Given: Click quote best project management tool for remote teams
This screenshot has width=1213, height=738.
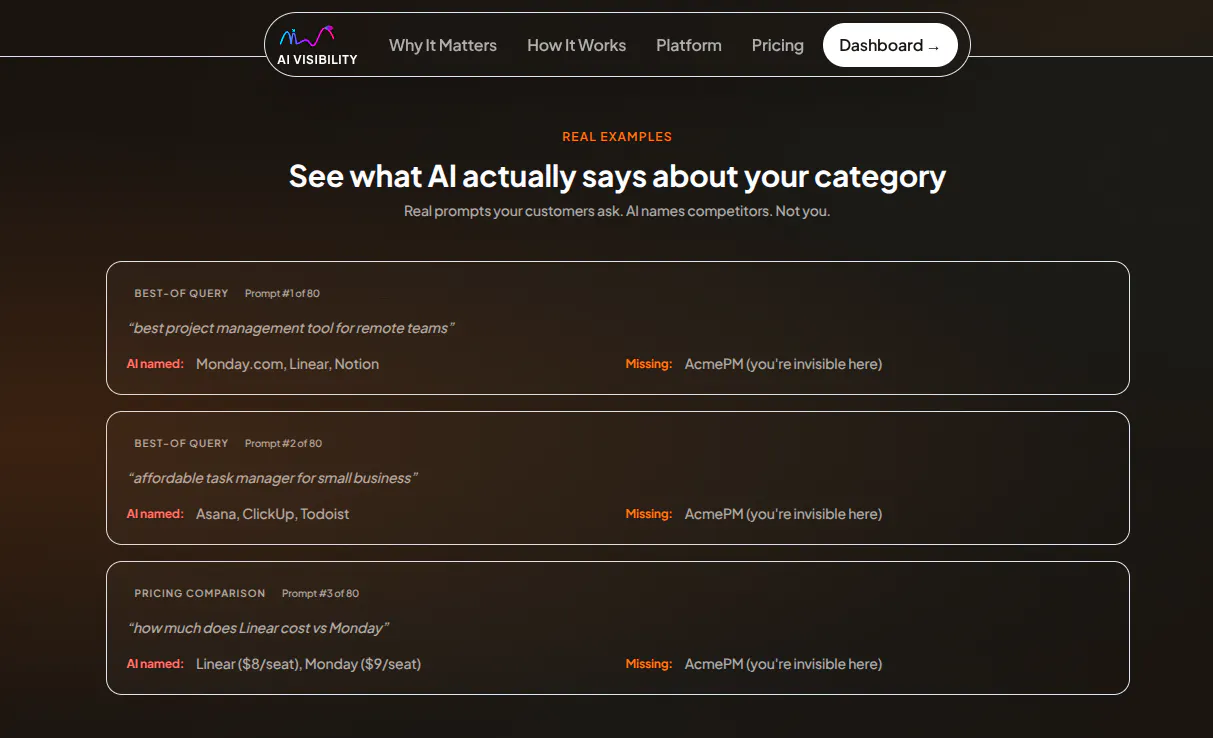Looking at the screenshot, I should click(x=291, y=328).
